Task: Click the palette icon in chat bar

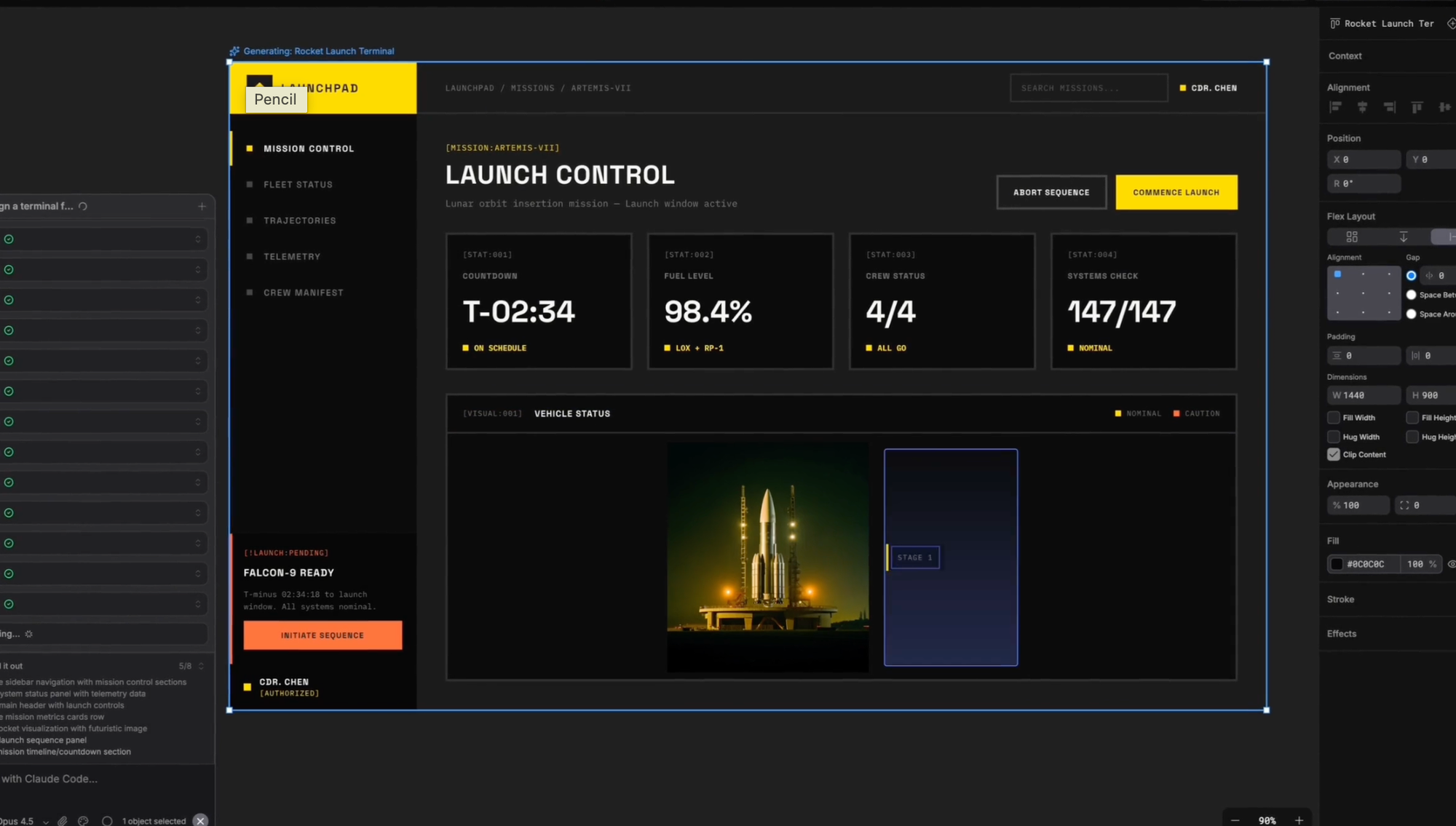Action: click(84, 821)
